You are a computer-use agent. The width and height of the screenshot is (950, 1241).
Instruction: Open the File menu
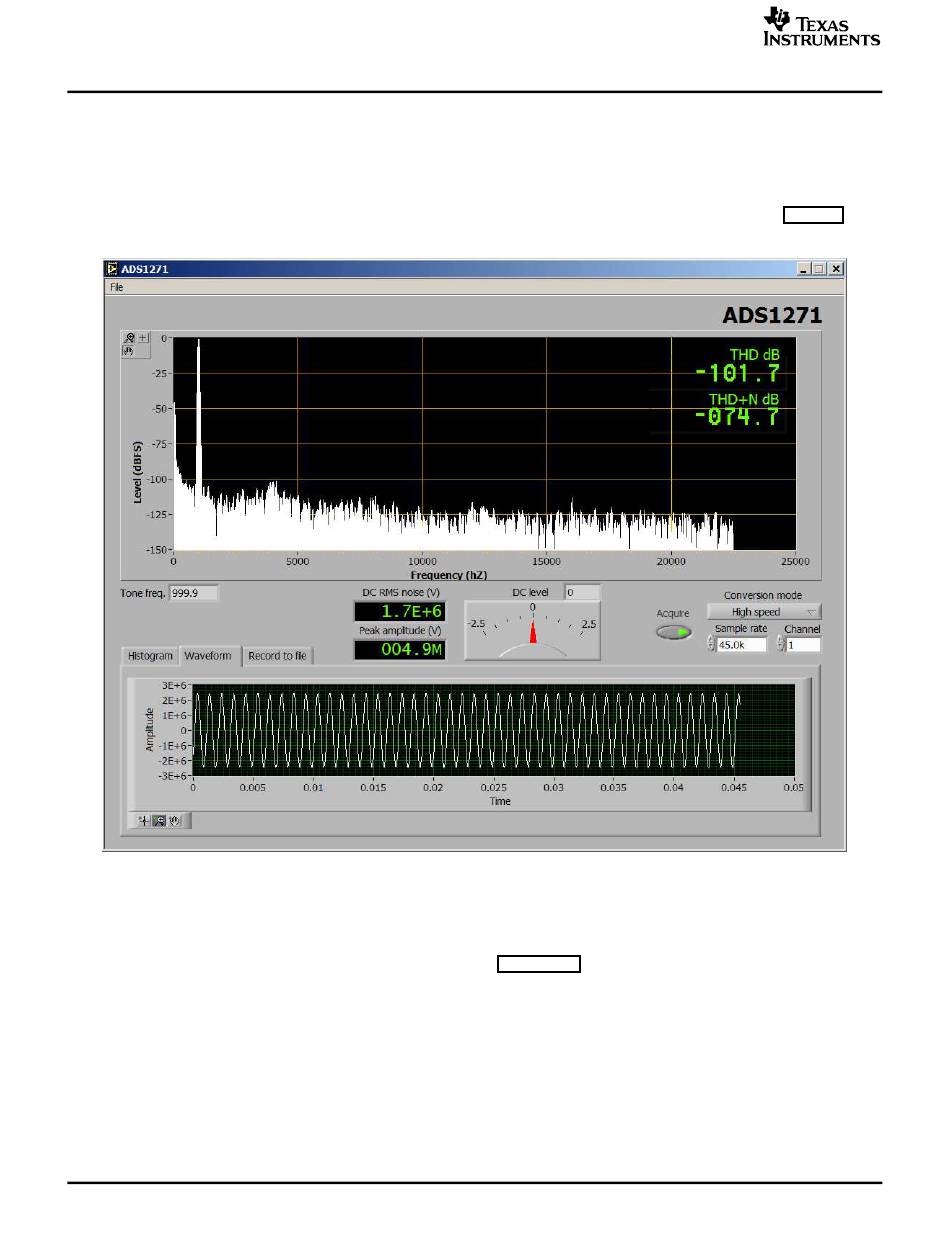[117, 287]
